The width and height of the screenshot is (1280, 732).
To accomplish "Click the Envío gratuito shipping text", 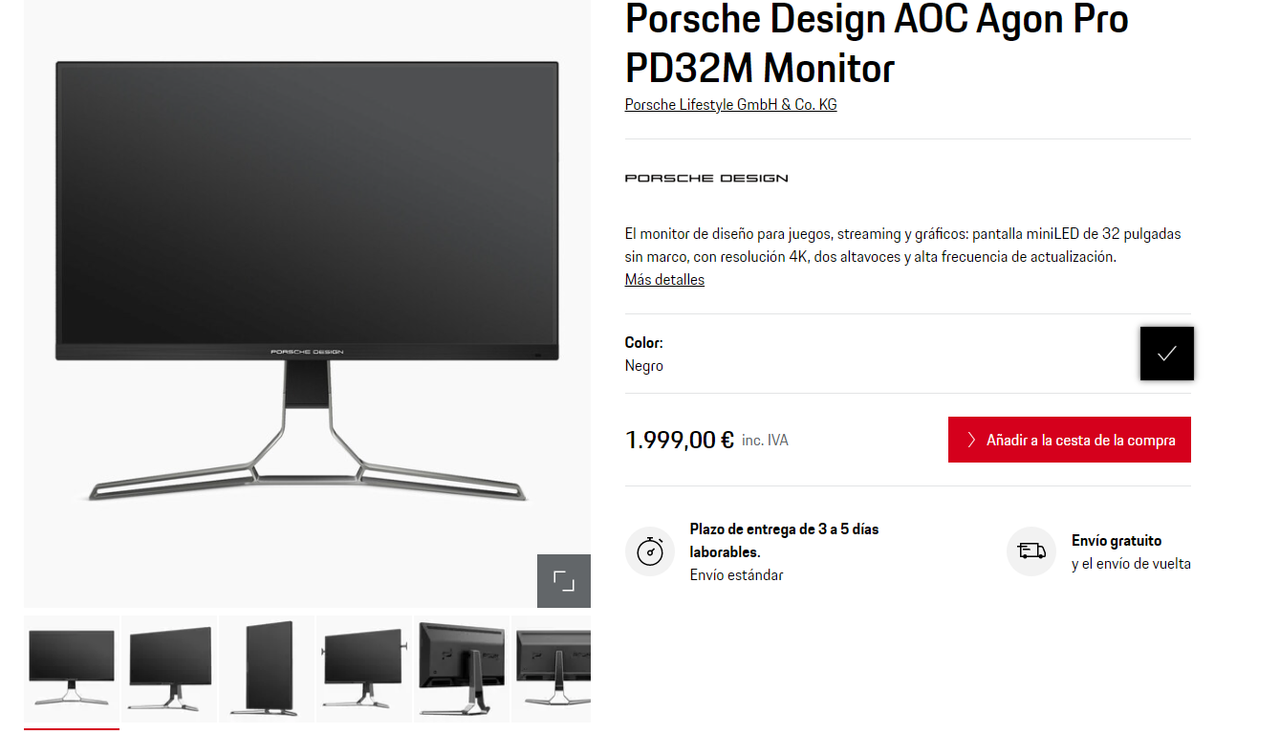I will [1116, 541].
